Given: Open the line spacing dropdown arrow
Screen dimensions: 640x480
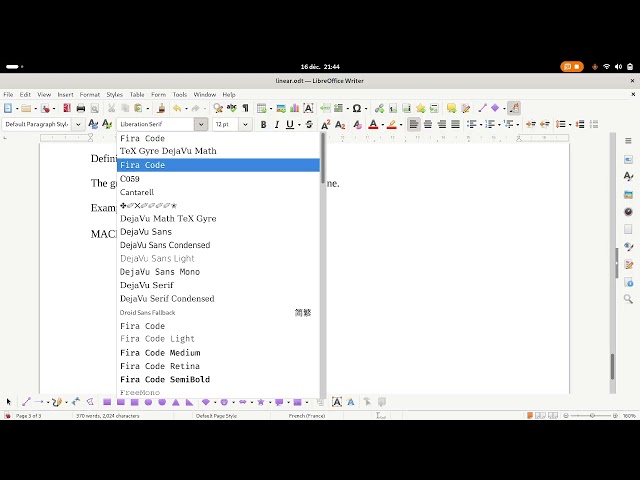Looking at the screenshot, I should (x=570, y=125).
